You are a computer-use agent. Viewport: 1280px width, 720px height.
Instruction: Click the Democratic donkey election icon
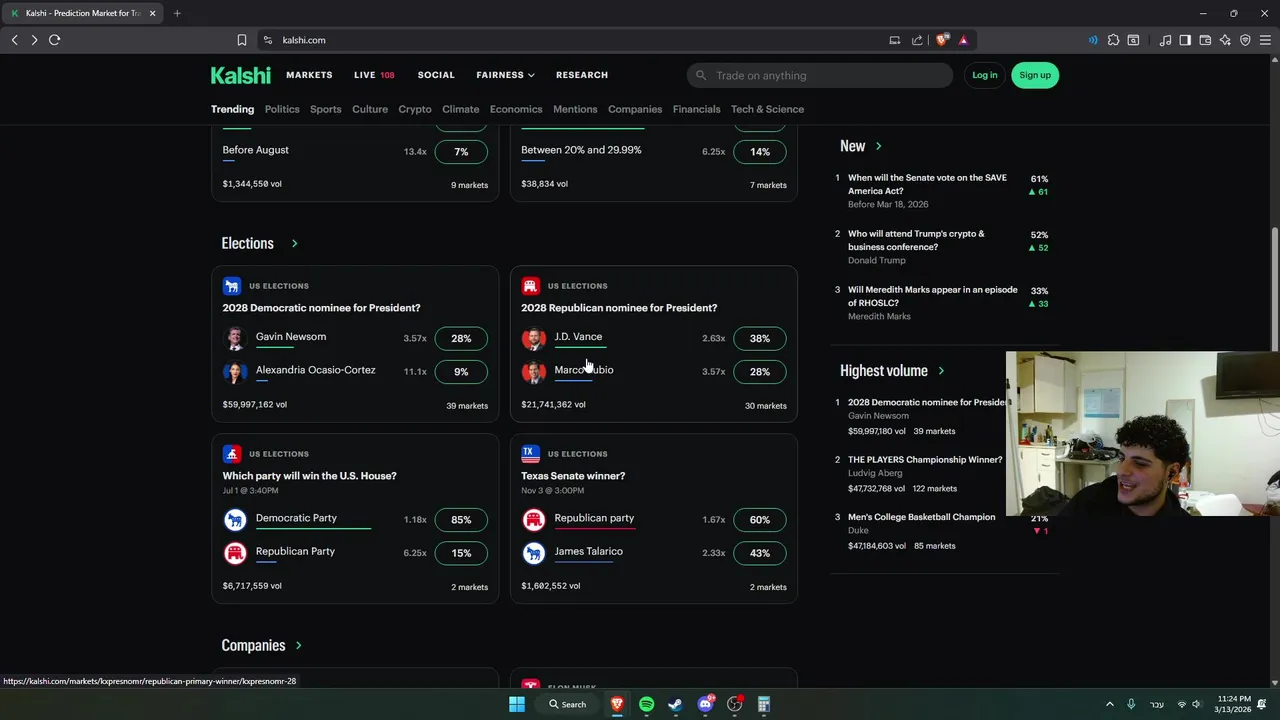click(232, 286)
